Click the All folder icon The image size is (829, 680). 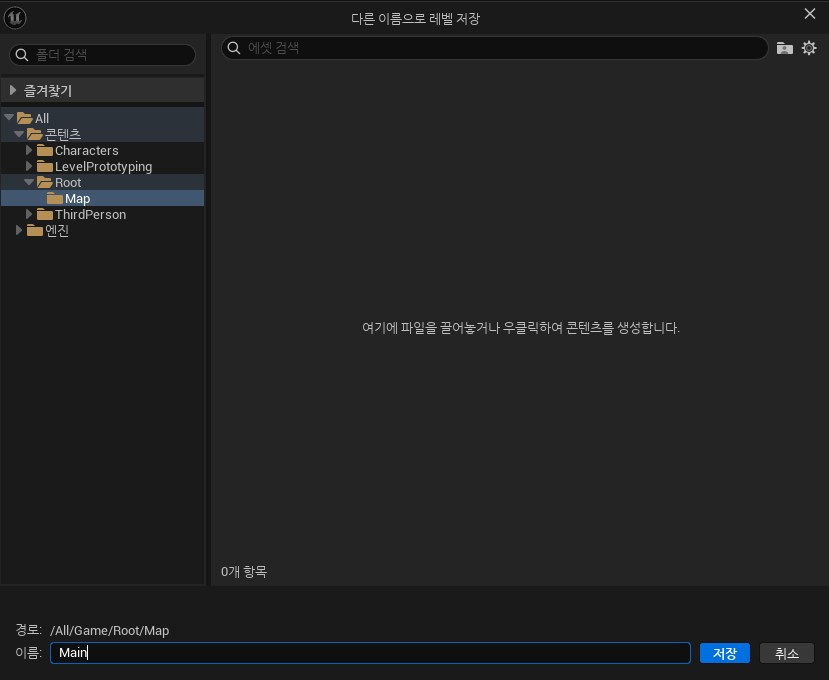(x=24, y=118)
